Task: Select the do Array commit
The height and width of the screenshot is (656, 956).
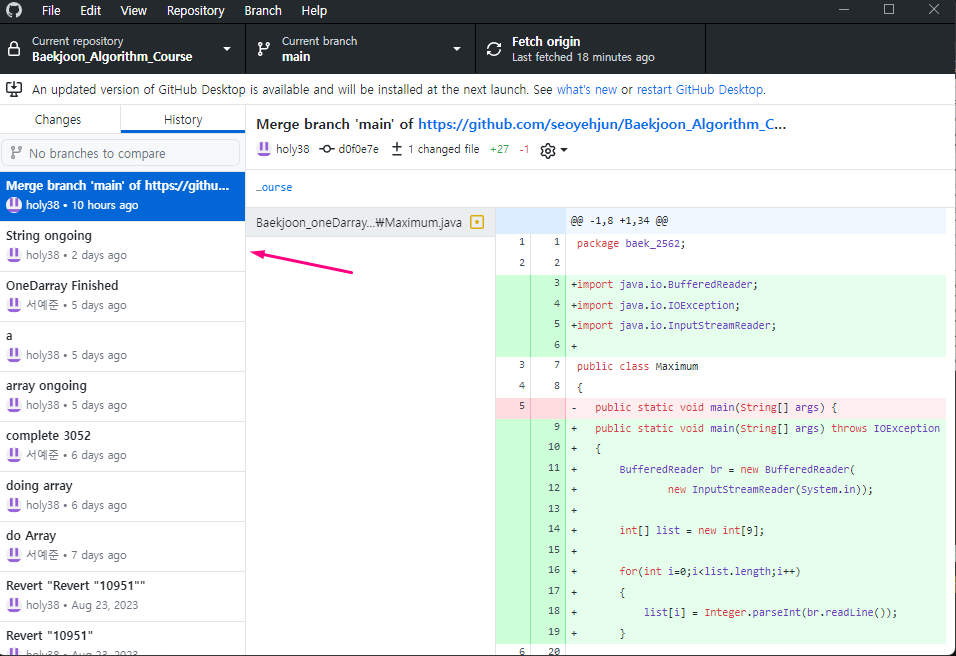Action: pyautogui.click(x=123, y=546)
